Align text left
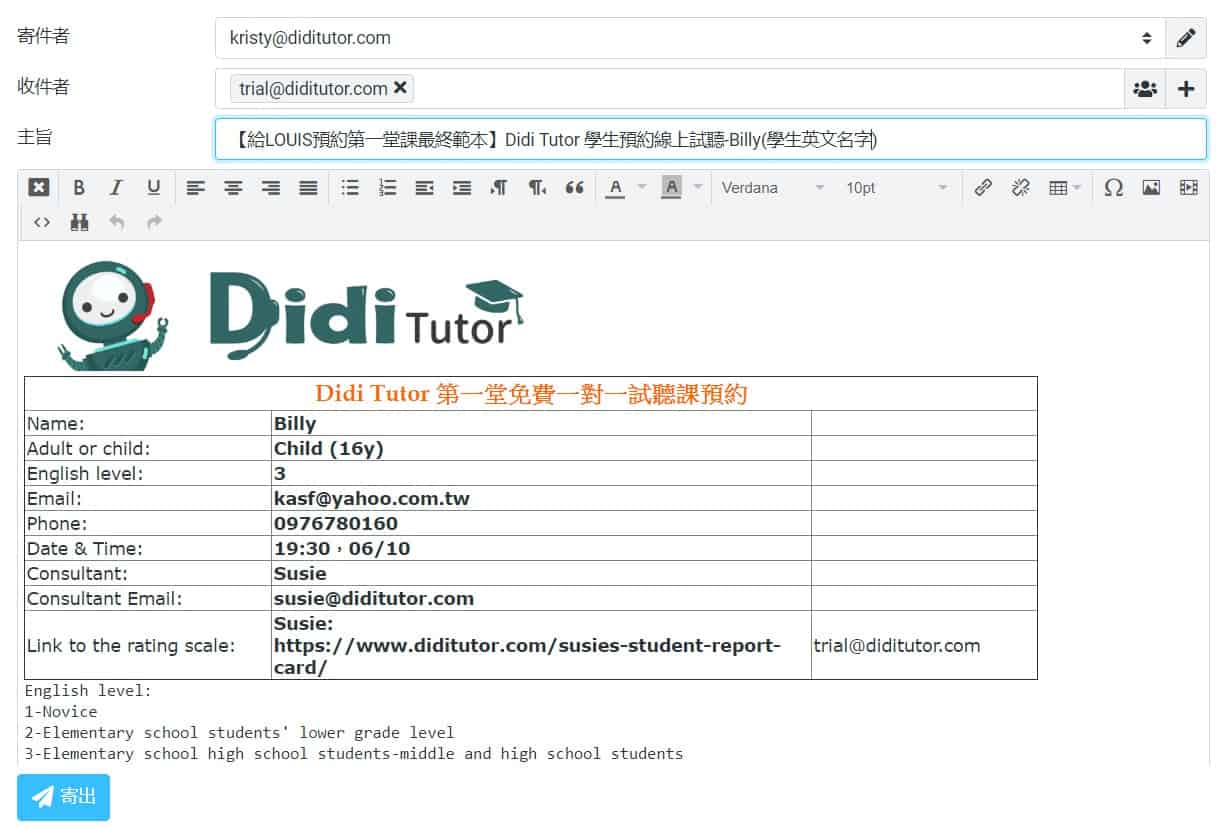This screenshot has height=827, width=1221. coord(196,187)
